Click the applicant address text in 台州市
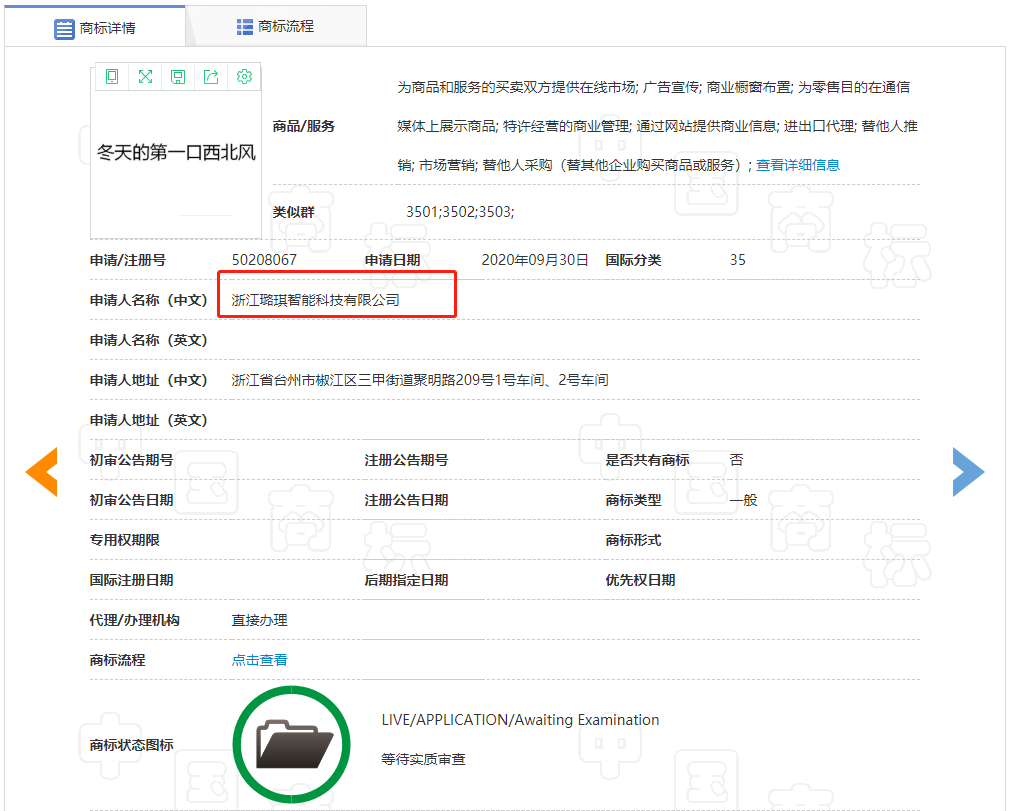The image size is (1010, 811). point(420,380)
